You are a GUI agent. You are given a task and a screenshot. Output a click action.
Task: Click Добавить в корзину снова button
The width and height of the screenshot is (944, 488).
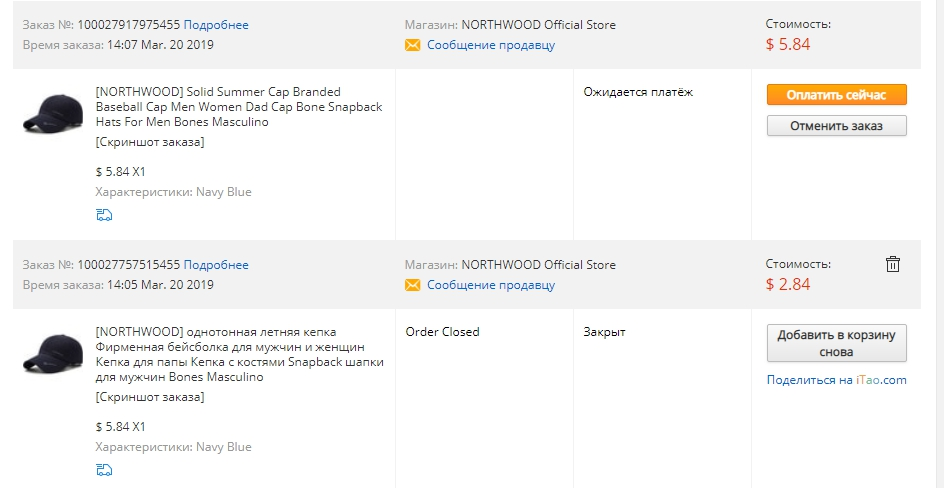pos(836,343)
